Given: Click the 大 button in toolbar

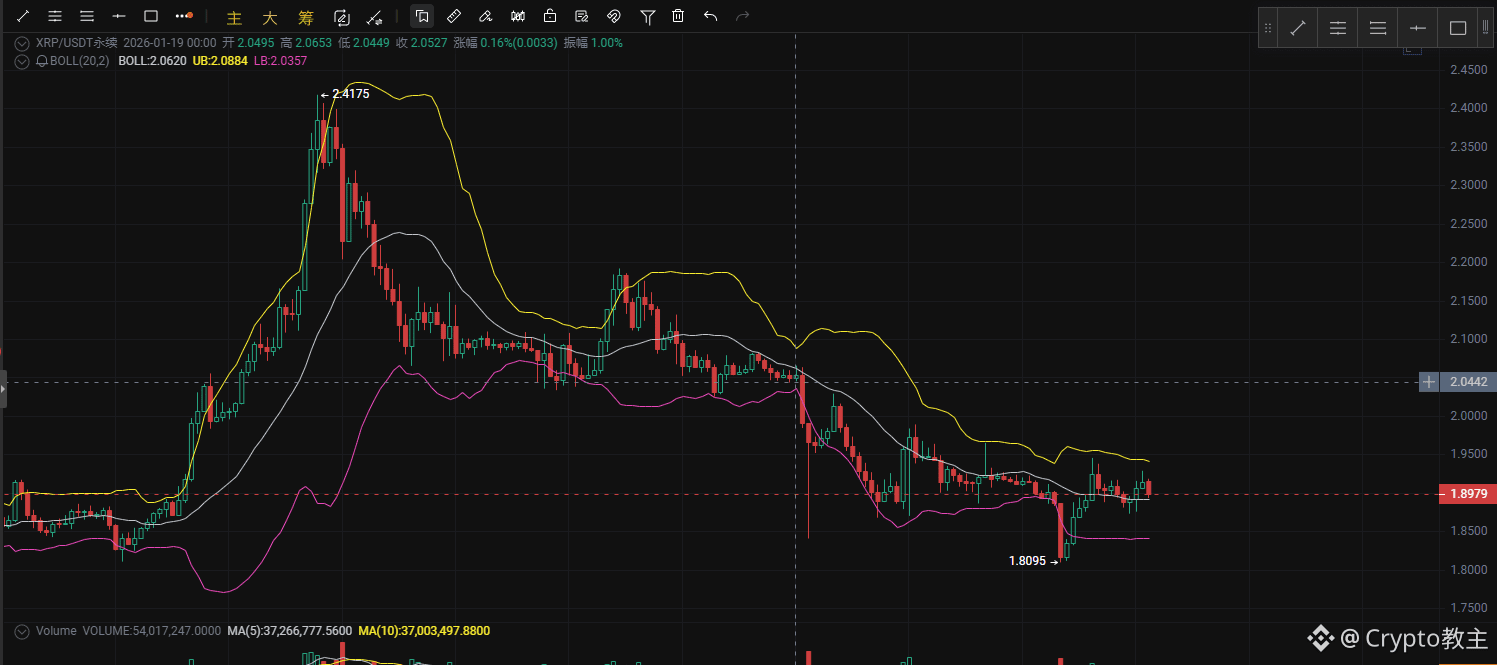Looking at the screenshot, I should click(270, 17).
